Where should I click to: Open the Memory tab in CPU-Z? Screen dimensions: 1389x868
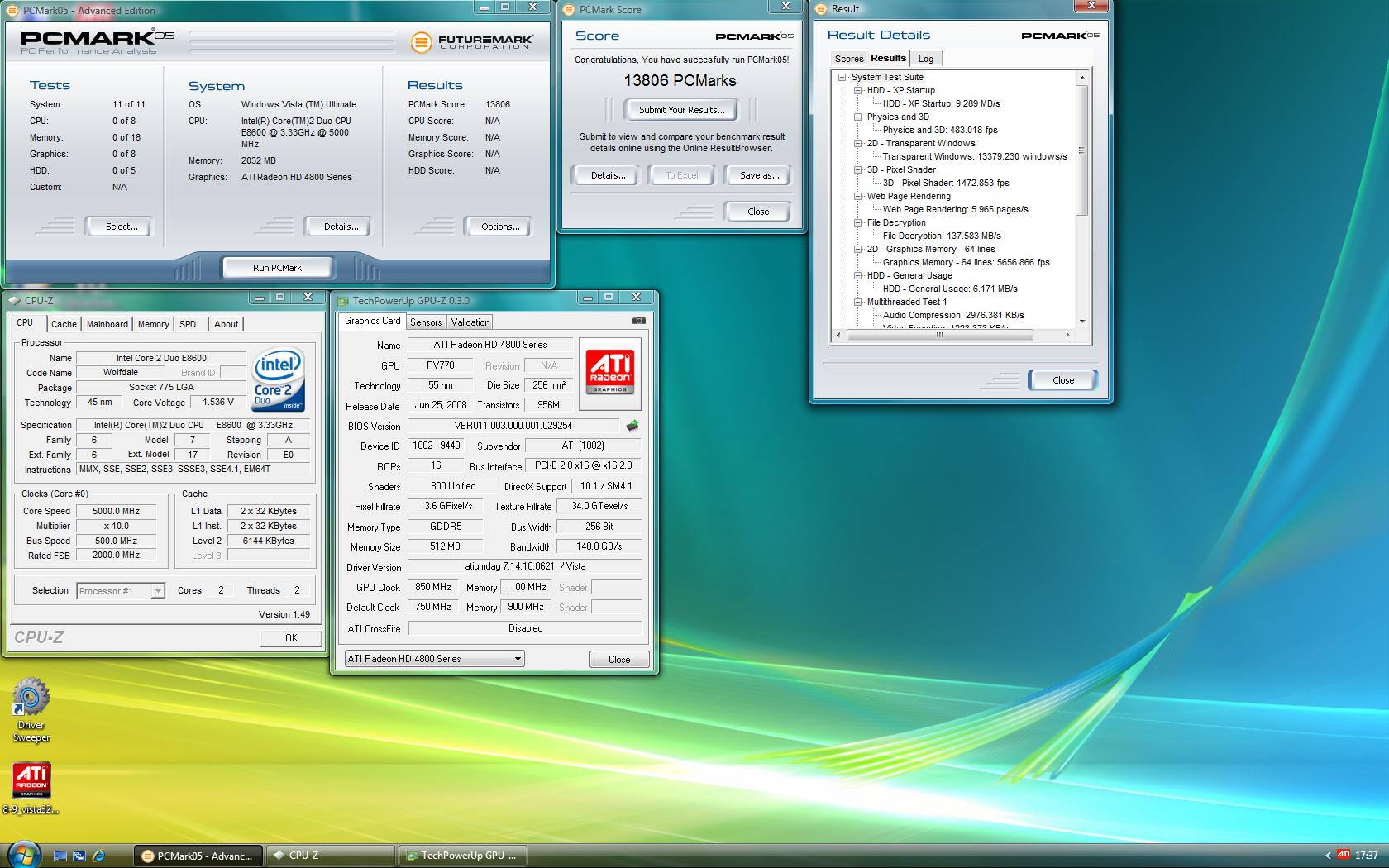tap(154, 324)
